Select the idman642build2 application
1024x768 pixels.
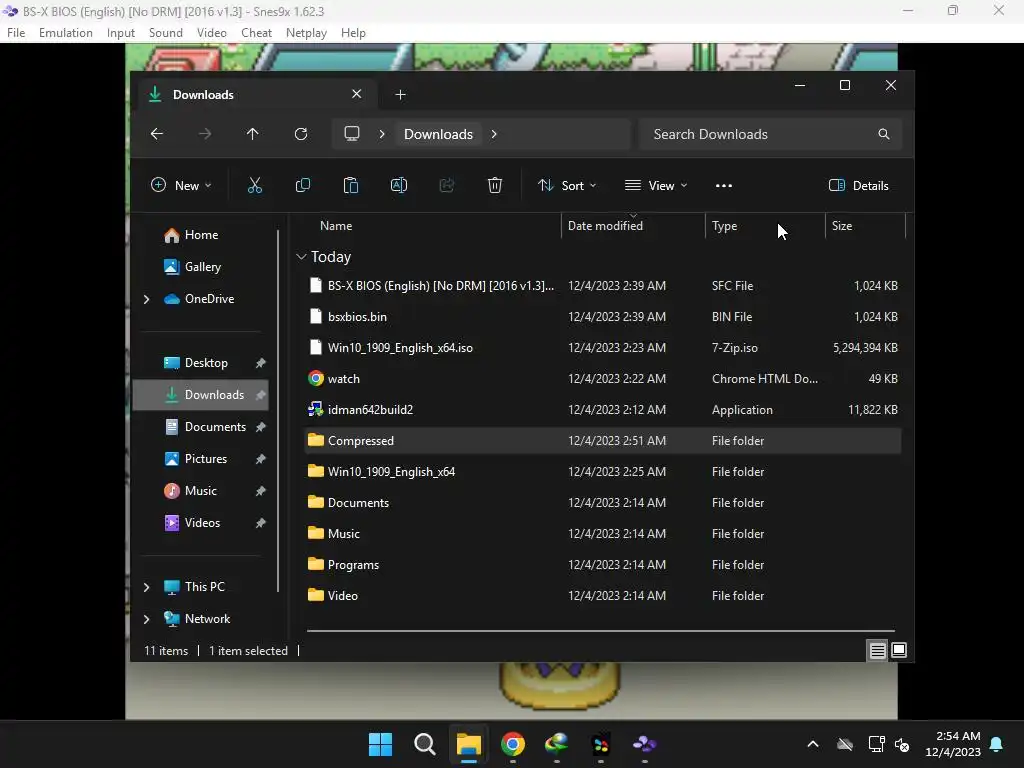tap(603, 410)
